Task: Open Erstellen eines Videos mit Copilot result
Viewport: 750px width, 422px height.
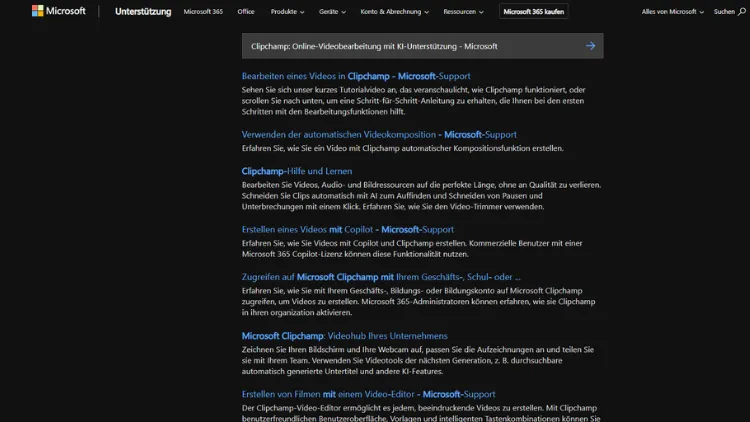Action: click(x=348, y=229)
